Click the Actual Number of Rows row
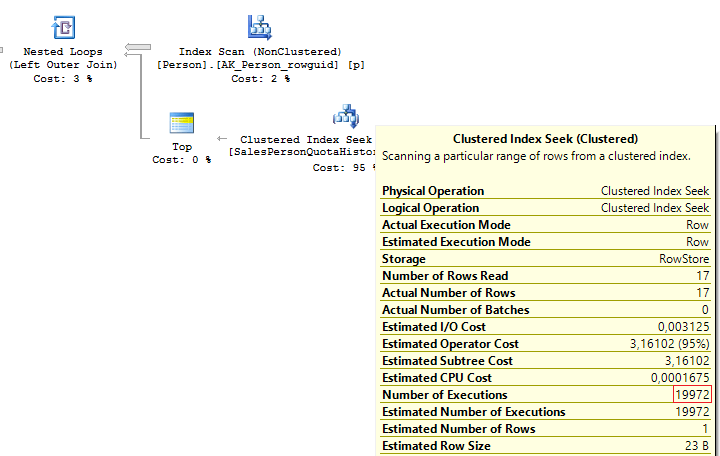Viewport: 720px width, 456px height. (546, 293)
